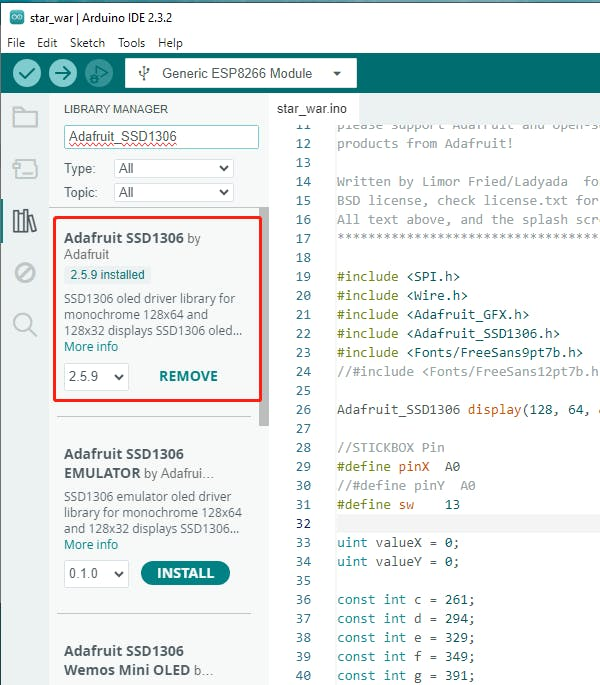
Task: Open the Sketchbook folder icon in sidebar
Action: (x=24, y=117)
